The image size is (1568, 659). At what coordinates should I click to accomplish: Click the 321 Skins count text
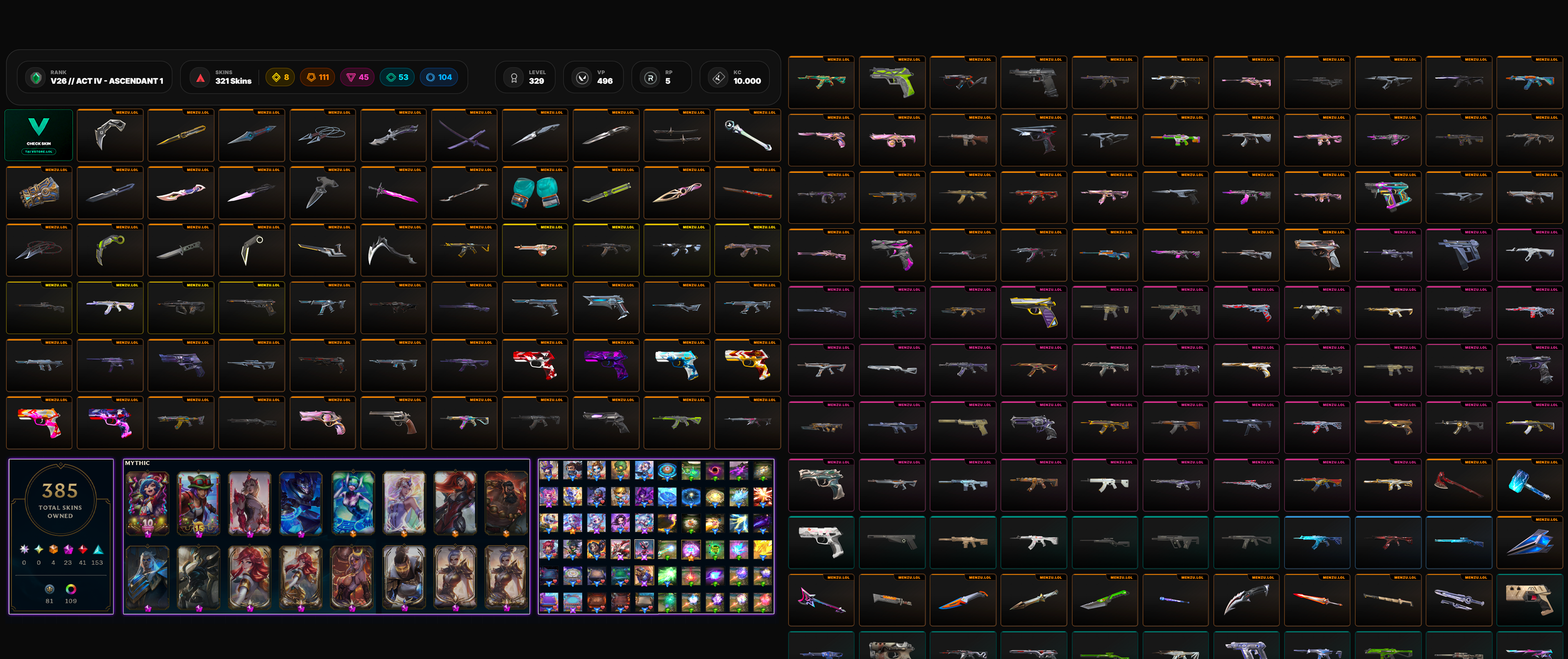[x=233, y=81]
